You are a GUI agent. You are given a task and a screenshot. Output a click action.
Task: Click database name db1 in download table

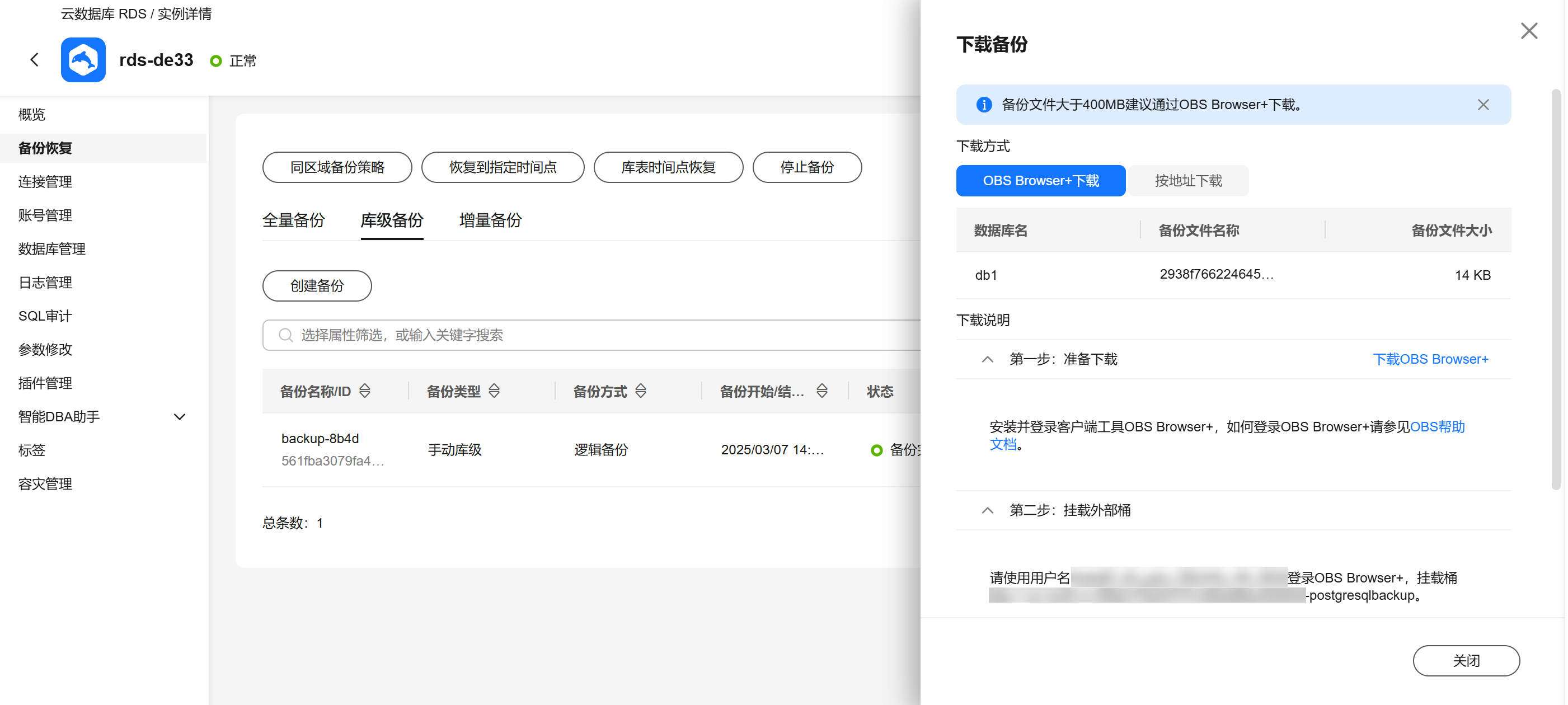tap(986, 275)
